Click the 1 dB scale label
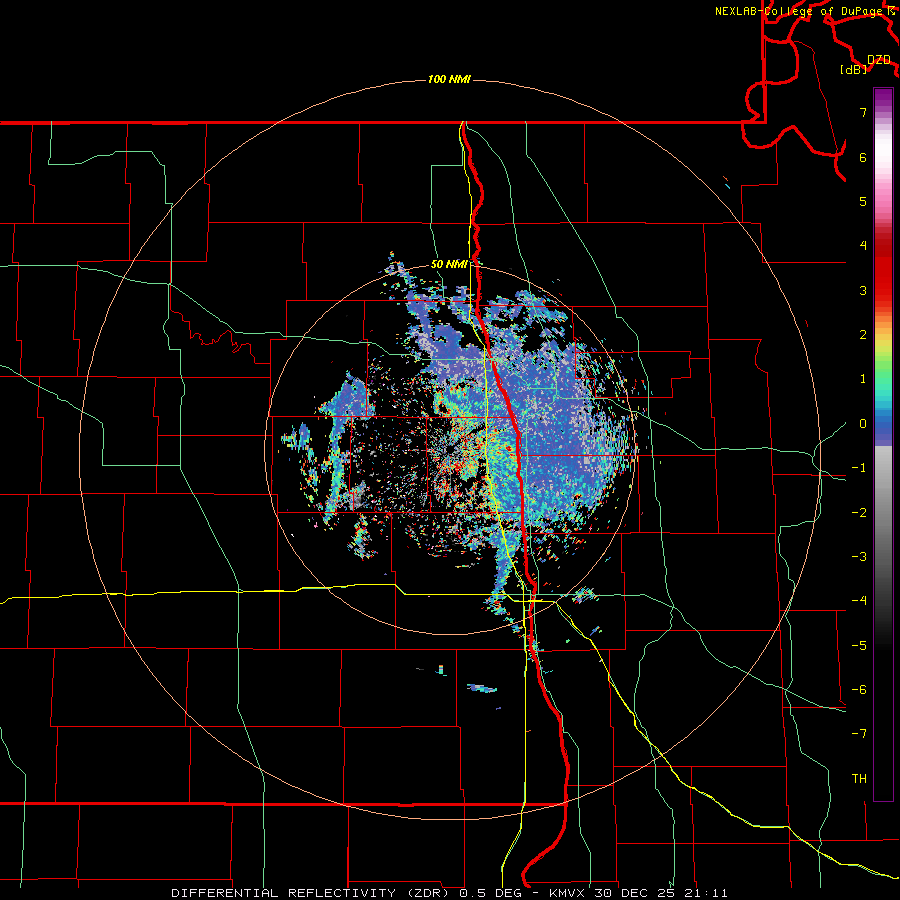 click(x=863, y=379)
